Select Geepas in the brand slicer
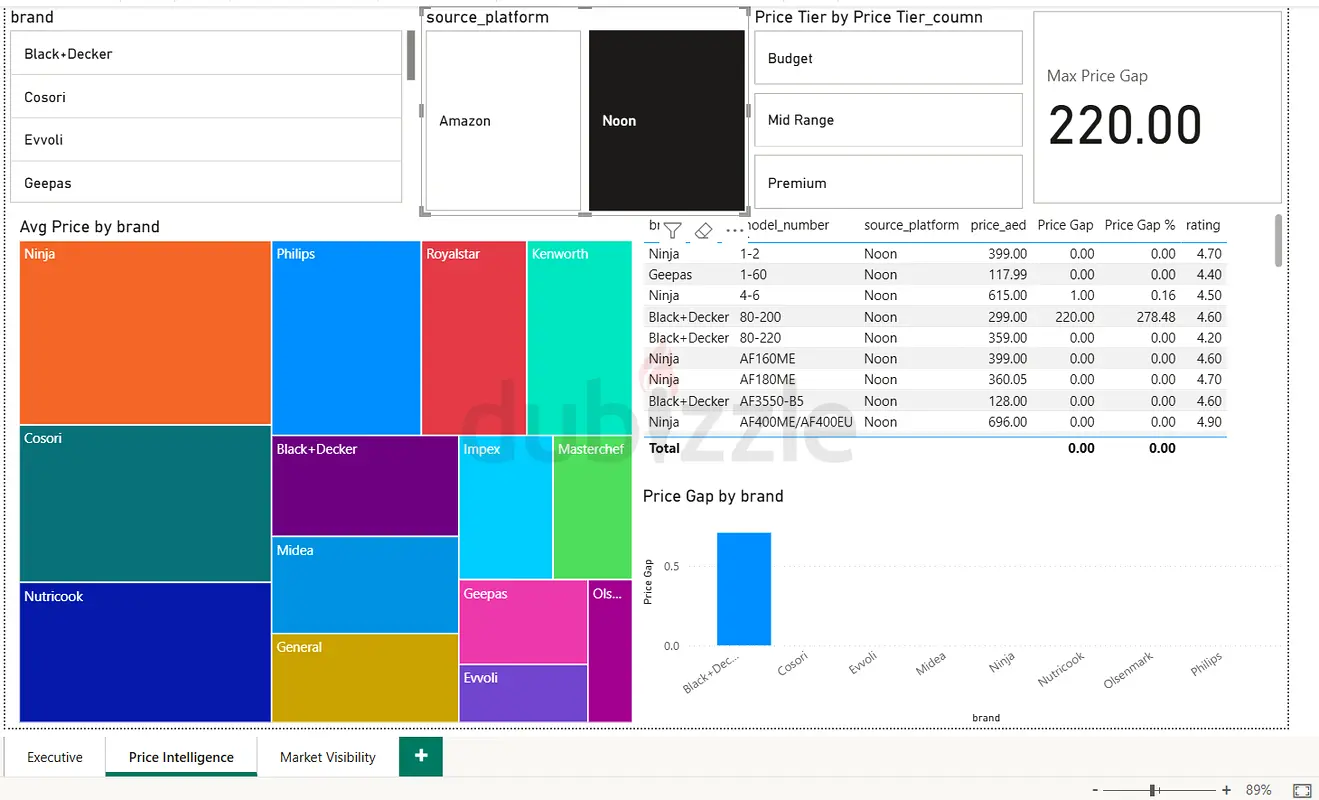This screenshot has height=800, width=1319. click(206, 183)
